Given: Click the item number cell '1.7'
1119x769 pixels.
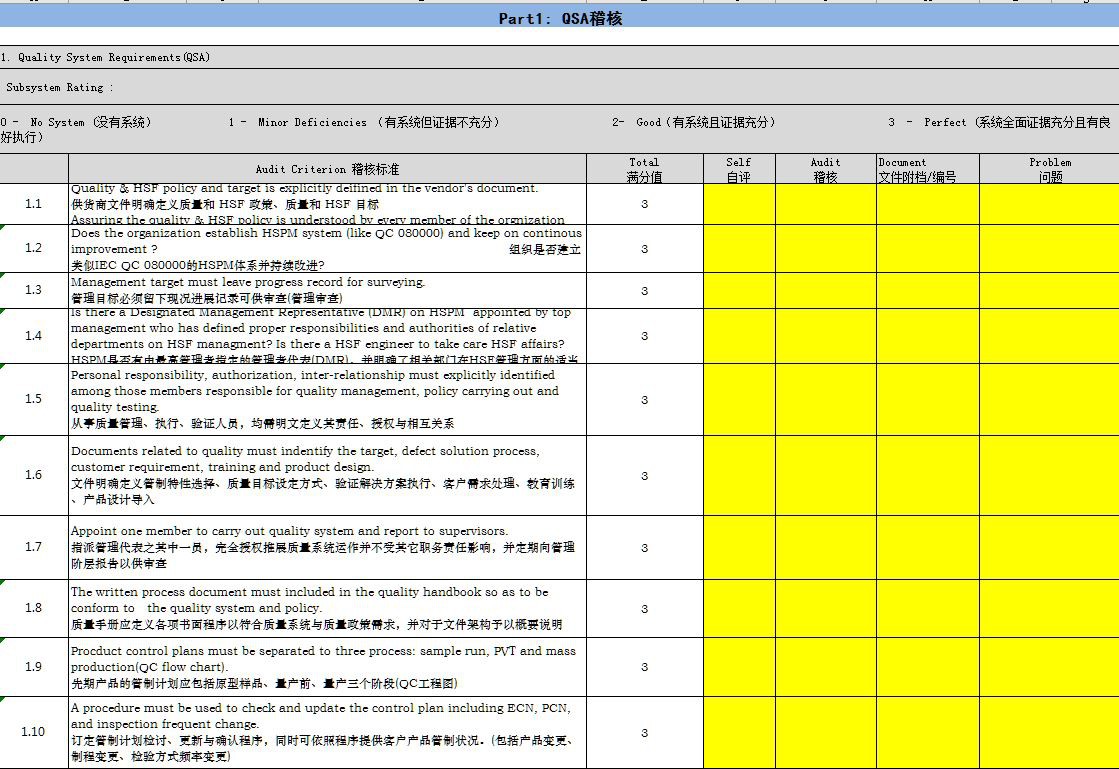Looking at the screenshot, I should (34, 547).
